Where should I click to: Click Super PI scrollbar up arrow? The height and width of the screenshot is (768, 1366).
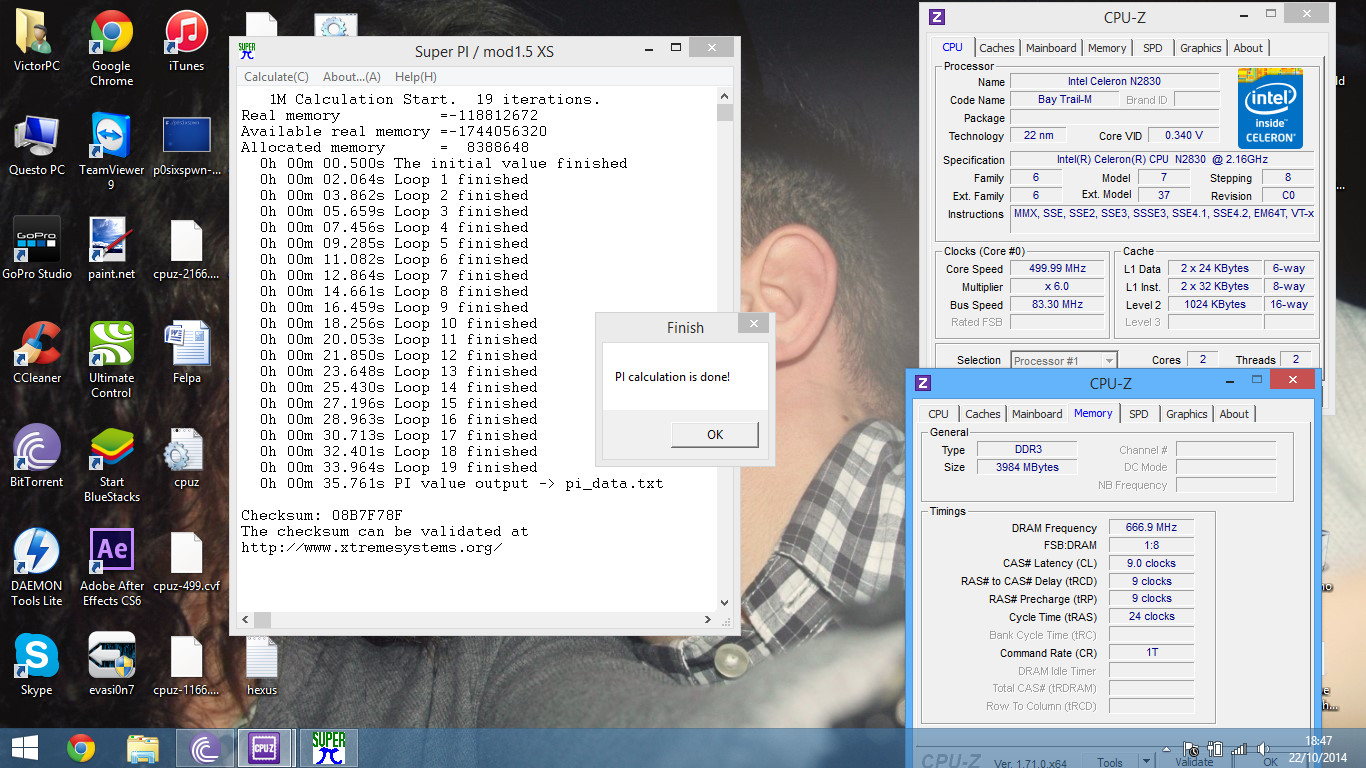(x=725, y=96)
